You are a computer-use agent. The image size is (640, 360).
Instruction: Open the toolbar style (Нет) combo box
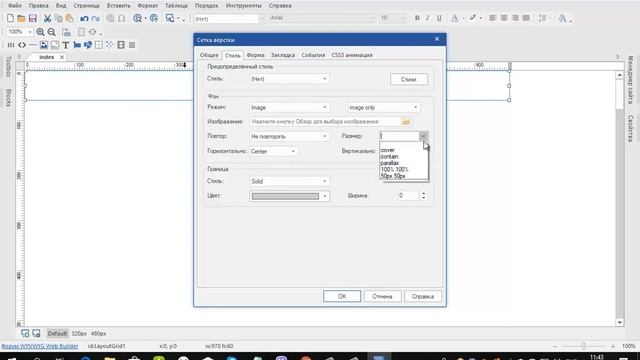pos(230,19)
